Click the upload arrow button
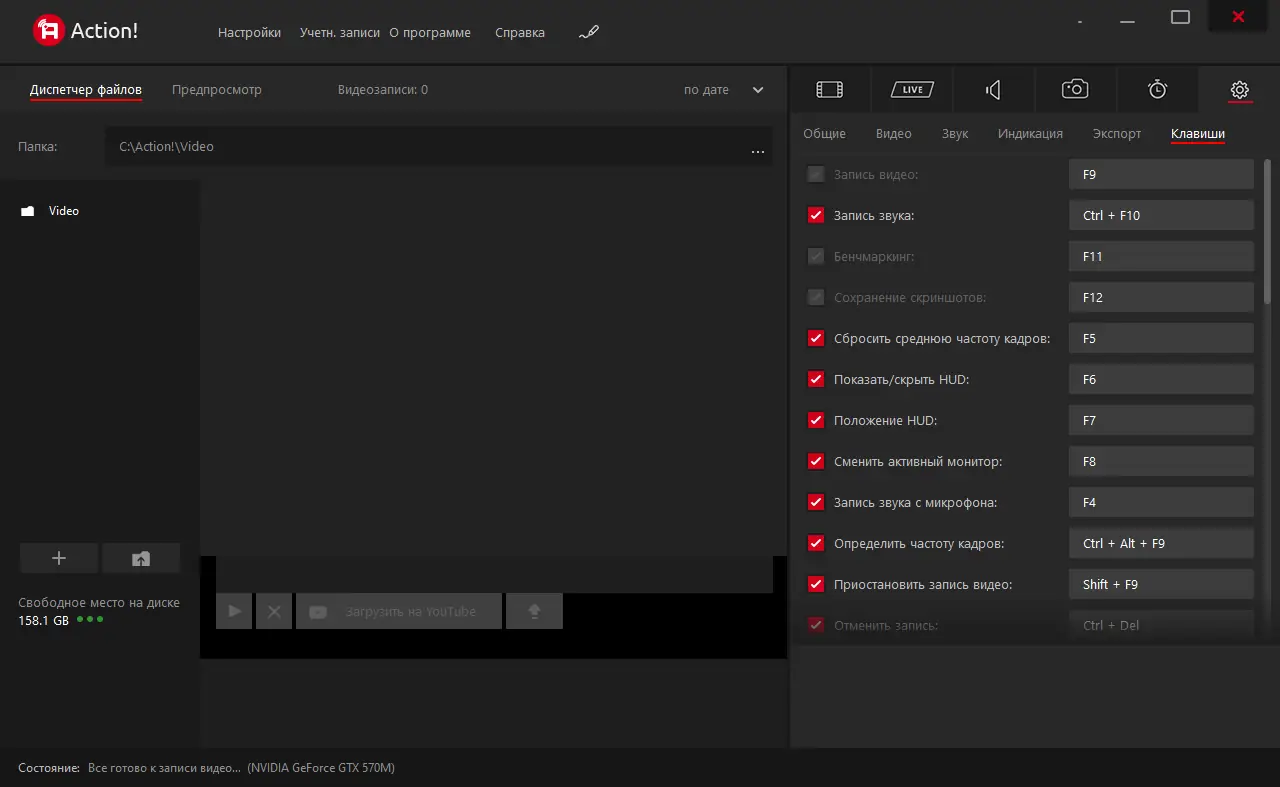This screenshot has height=787, width=1280. coord(534,611)
